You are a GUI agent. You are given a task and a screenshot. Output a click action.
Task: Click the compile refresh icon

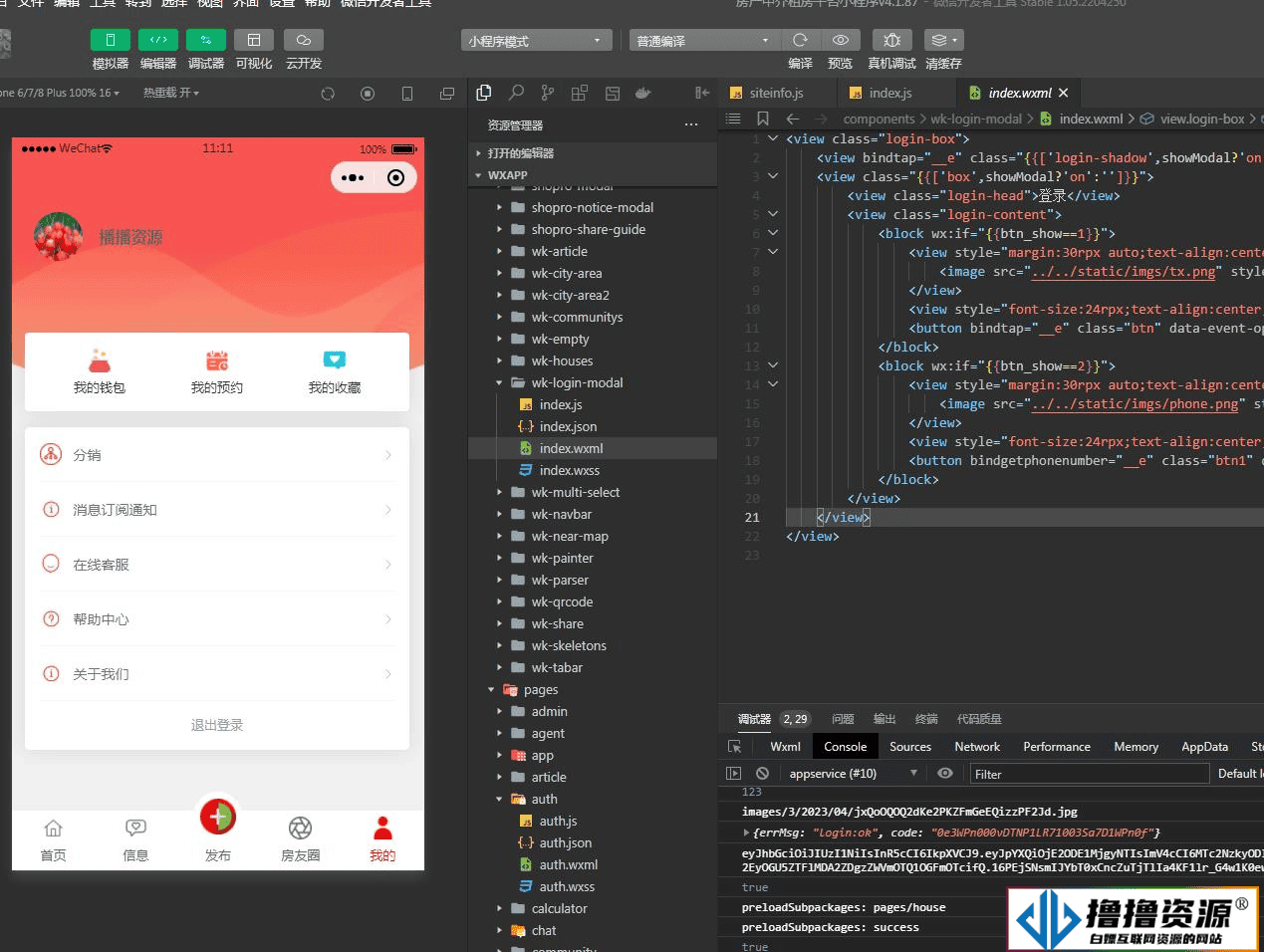(x=800, y=40)
